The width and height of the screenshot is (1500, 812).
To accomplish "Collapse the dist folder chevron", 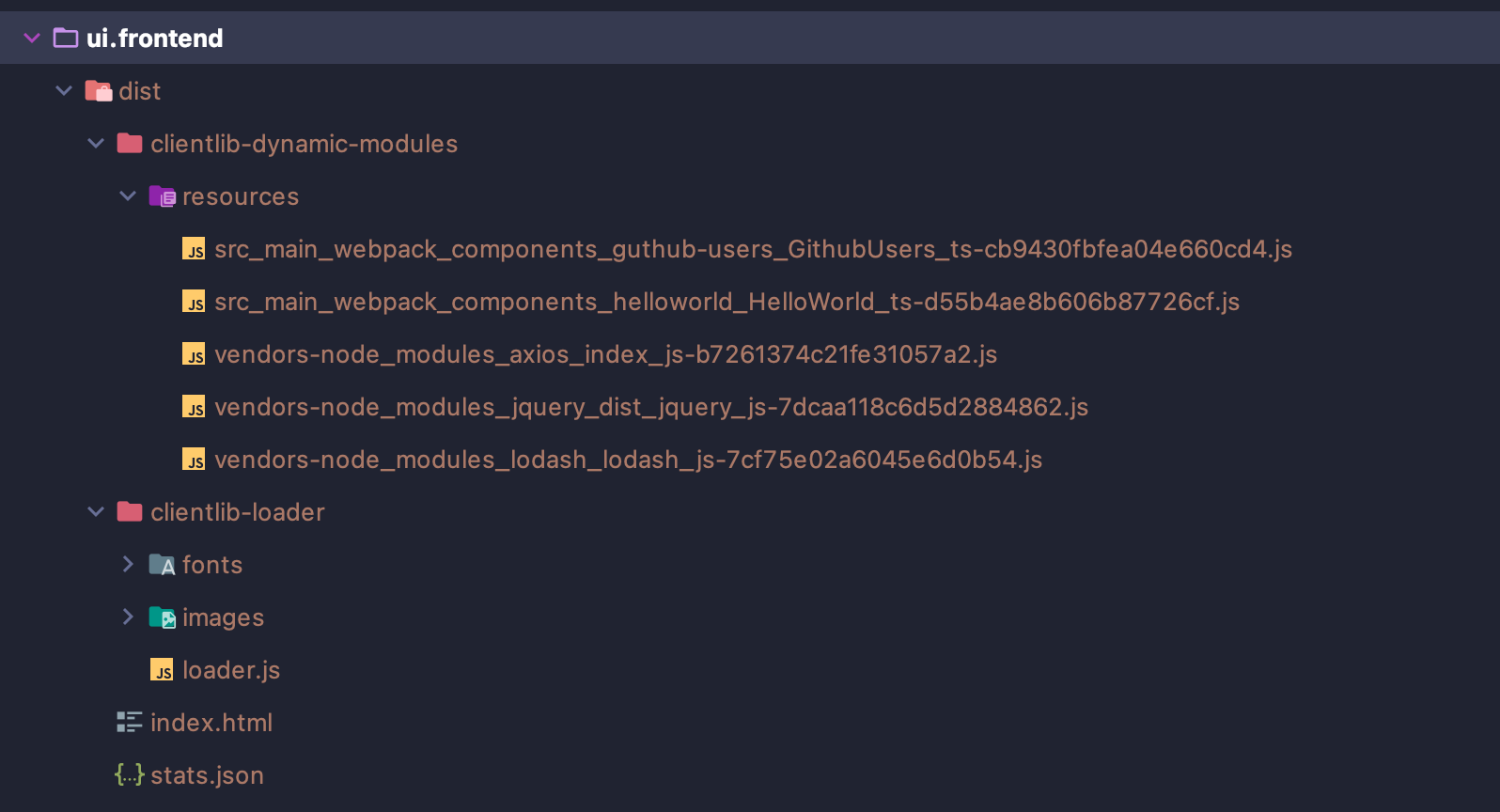I will click(64, 90).
